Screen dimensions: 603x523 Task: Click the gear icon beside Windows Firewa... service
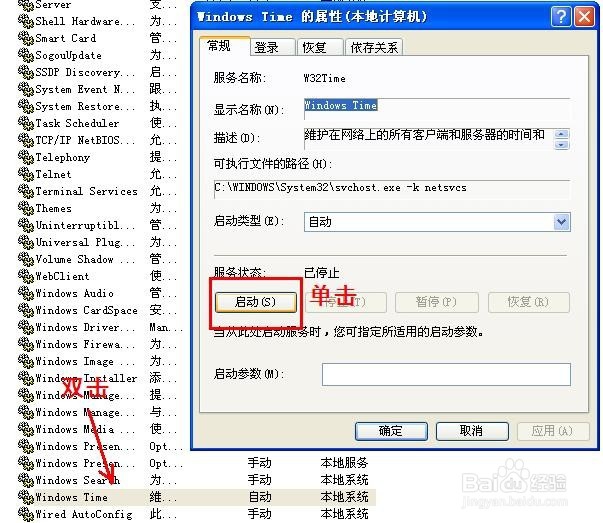click(x=26, y=344)
